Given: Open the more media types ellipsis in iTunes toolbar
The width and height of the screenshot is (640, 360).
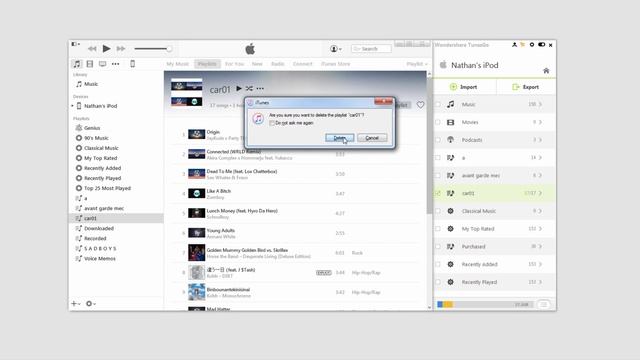Looking at the screenshot, I should tap(116, 64).
